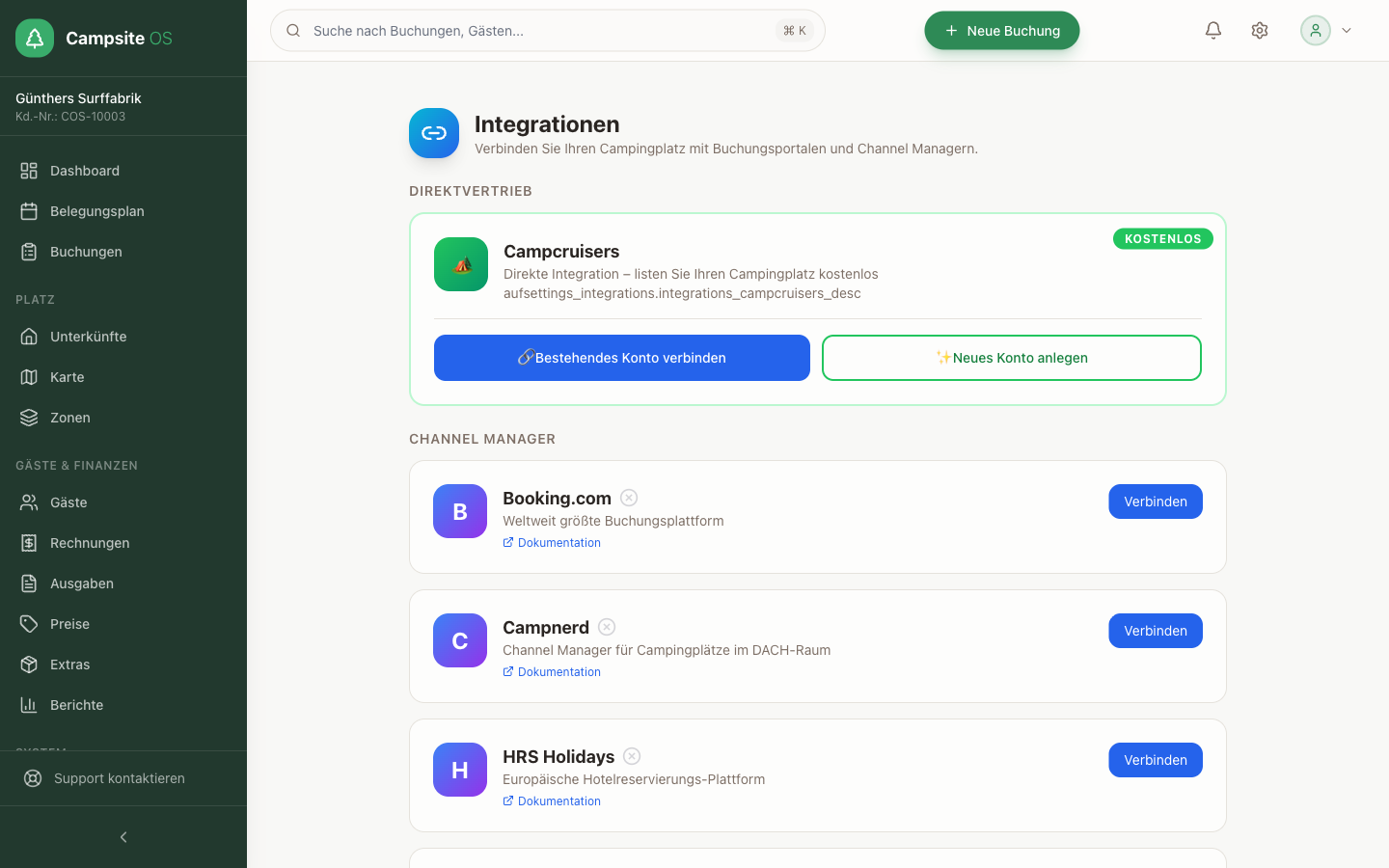The image size is (1389, 868).
Task: Collapse the sidebar with chevron
Action: tap(123, 837)
